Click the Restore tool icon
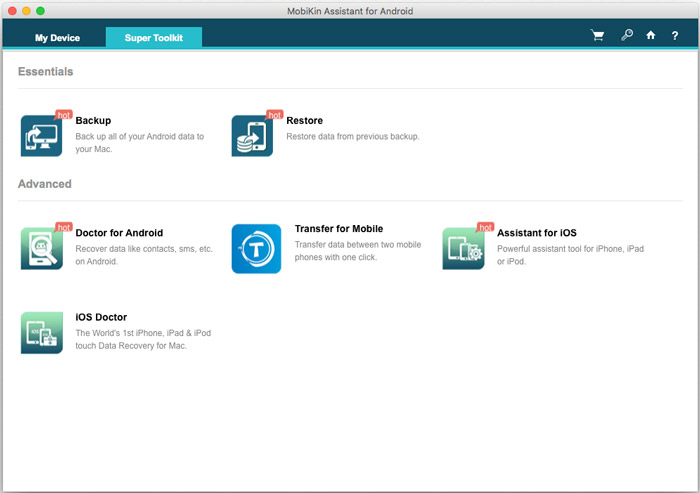Viewport: 700px width, 493px height. pos(252,136)
